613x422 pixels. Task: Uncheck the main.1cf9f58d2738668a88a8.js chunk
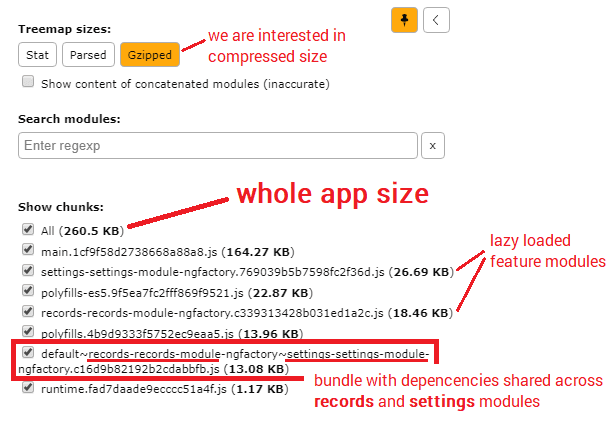click(x=28, y=249)
